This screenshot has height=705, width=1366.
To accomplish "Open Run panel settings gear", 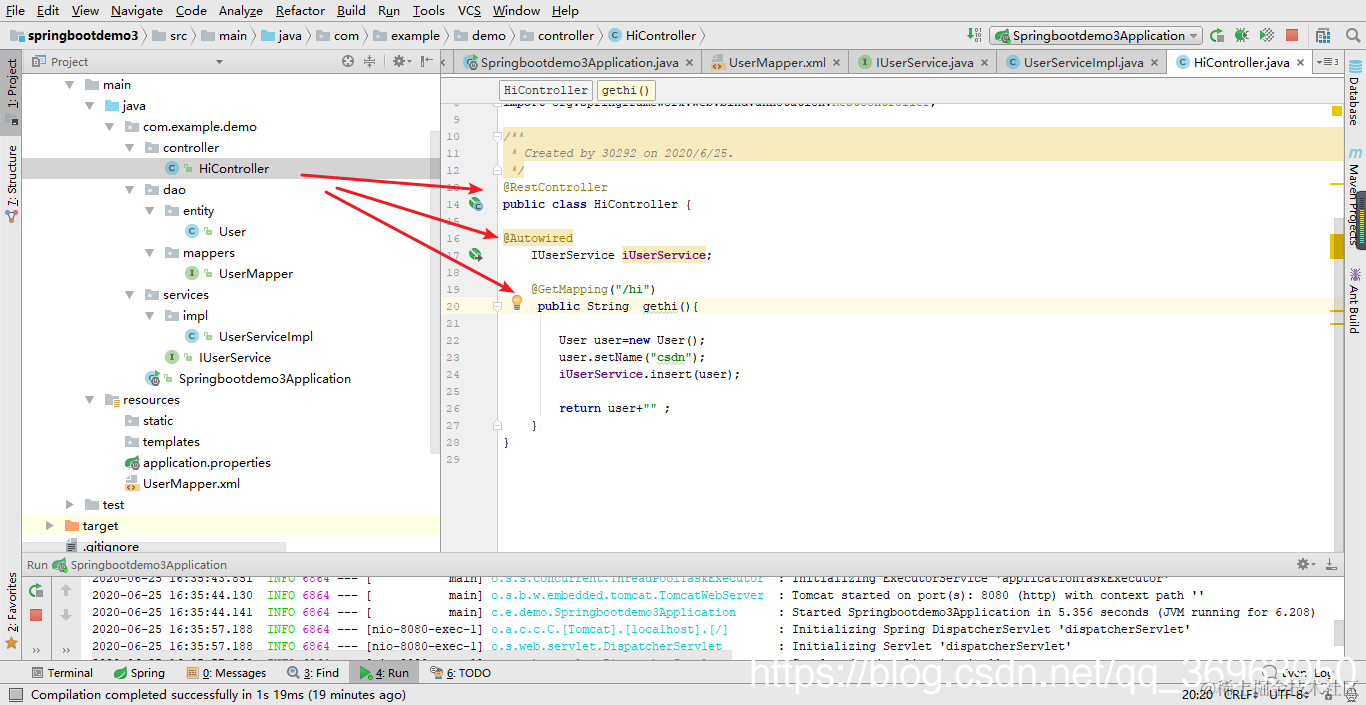I will 1306,564.
